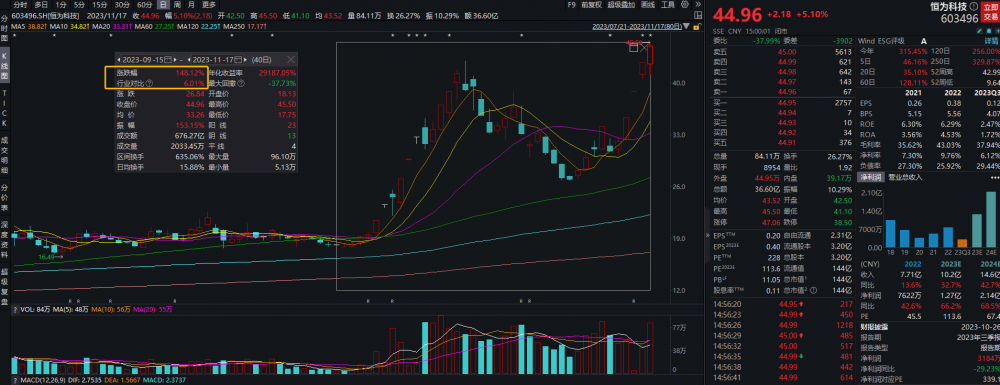Step end date back with the left arrow

(x=189, y=59)
